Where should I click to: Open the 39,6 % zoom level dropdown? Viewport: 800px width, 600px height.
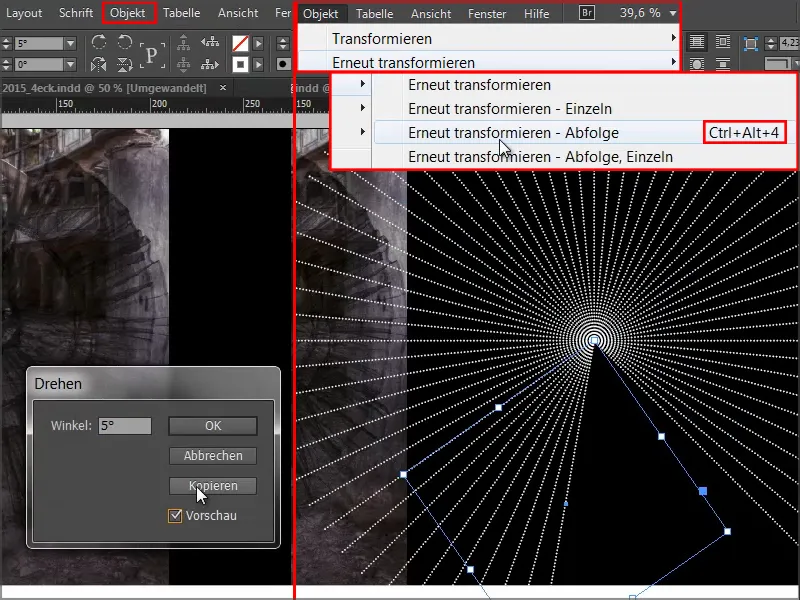[x=673, y=13]
